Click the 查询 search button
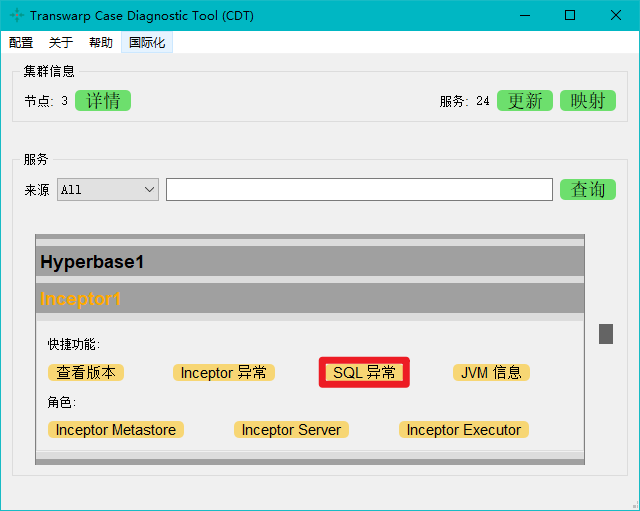This screenshot has height=511, width=640. [588, 189]
